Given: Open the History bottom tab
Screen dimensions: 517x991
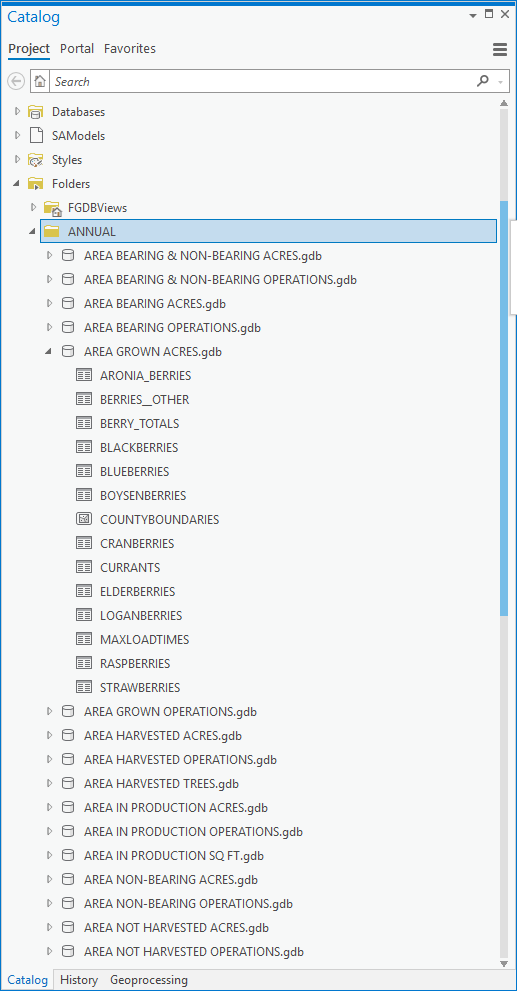Looking at the screenshot, I should coord(79,980).
